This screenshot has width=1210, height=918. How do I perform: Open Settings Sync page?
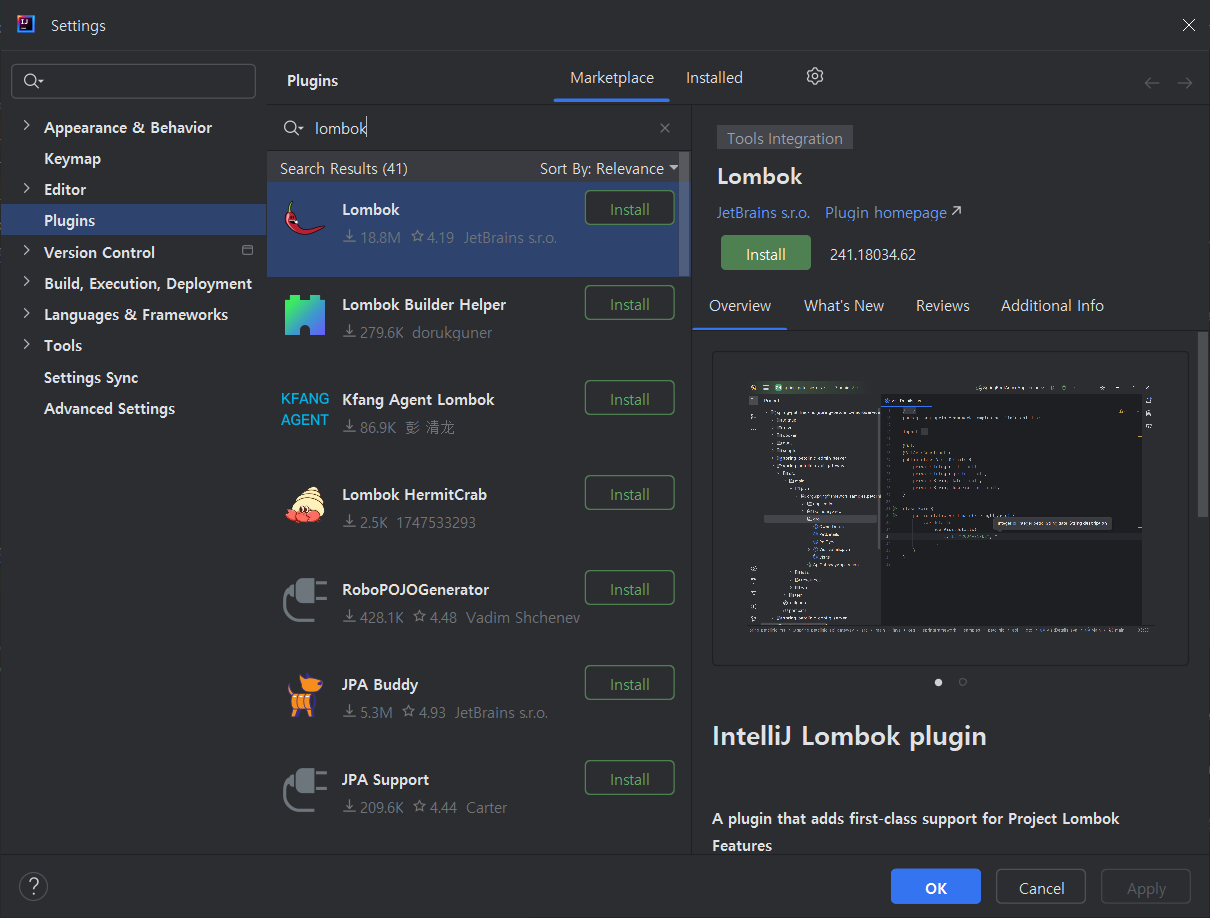click(x=91, y=377)
